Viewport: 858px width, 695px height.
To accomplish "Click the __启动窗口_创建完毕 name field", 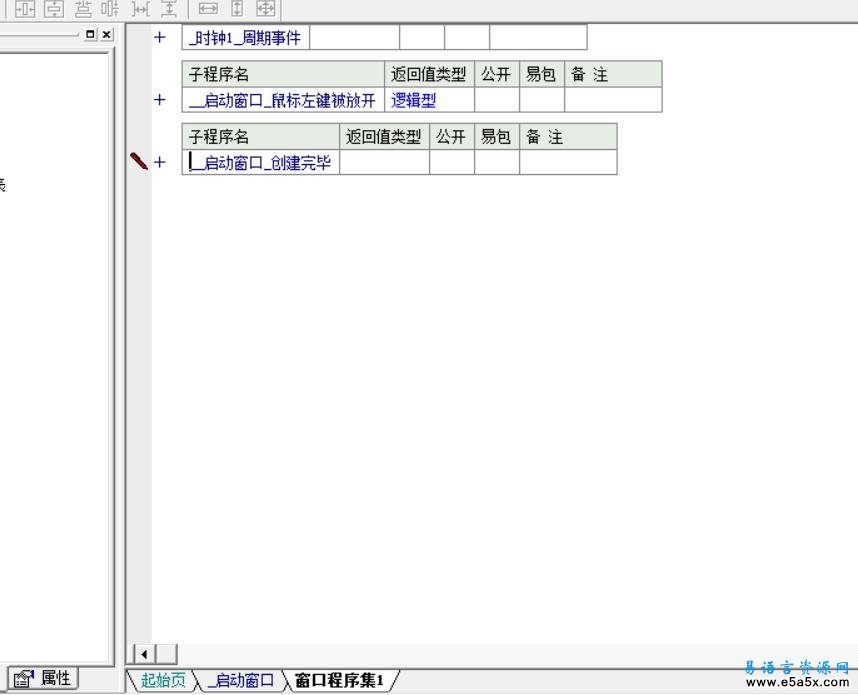I will click(x=261, y=163).
